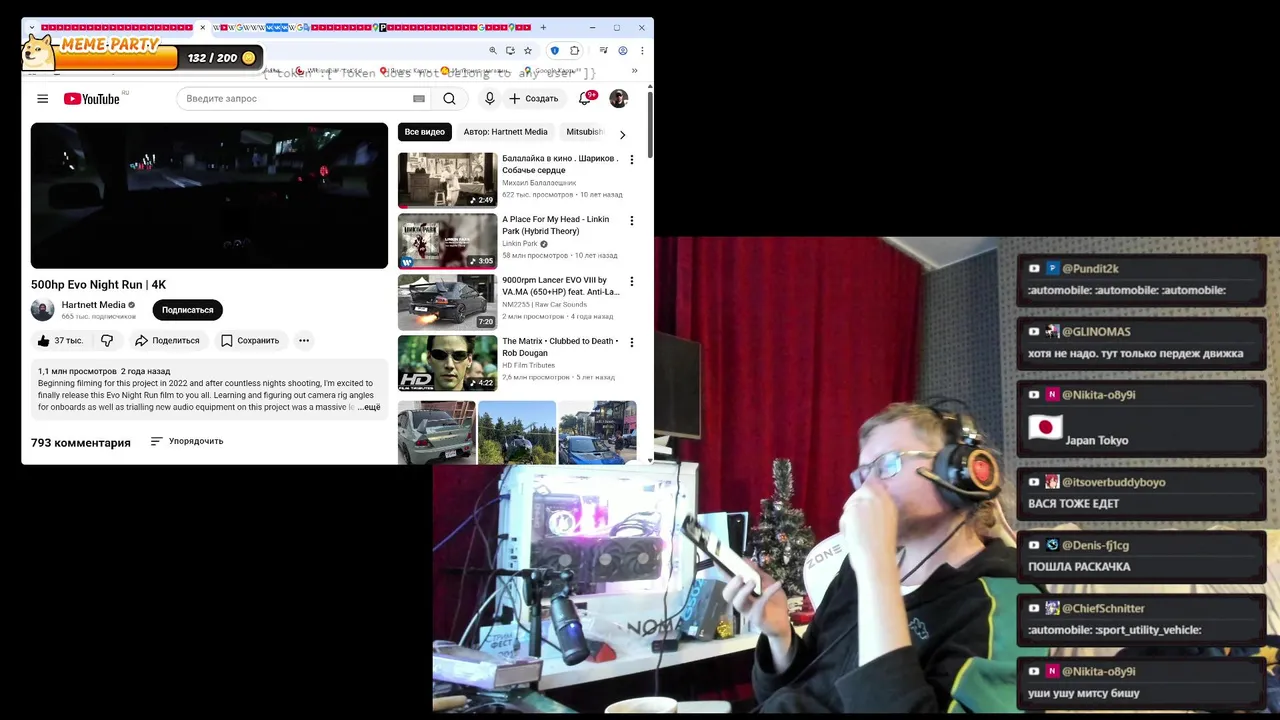
Task: Open a new tab with plus button
Action: pyautogui.click(x=543, y=27)
